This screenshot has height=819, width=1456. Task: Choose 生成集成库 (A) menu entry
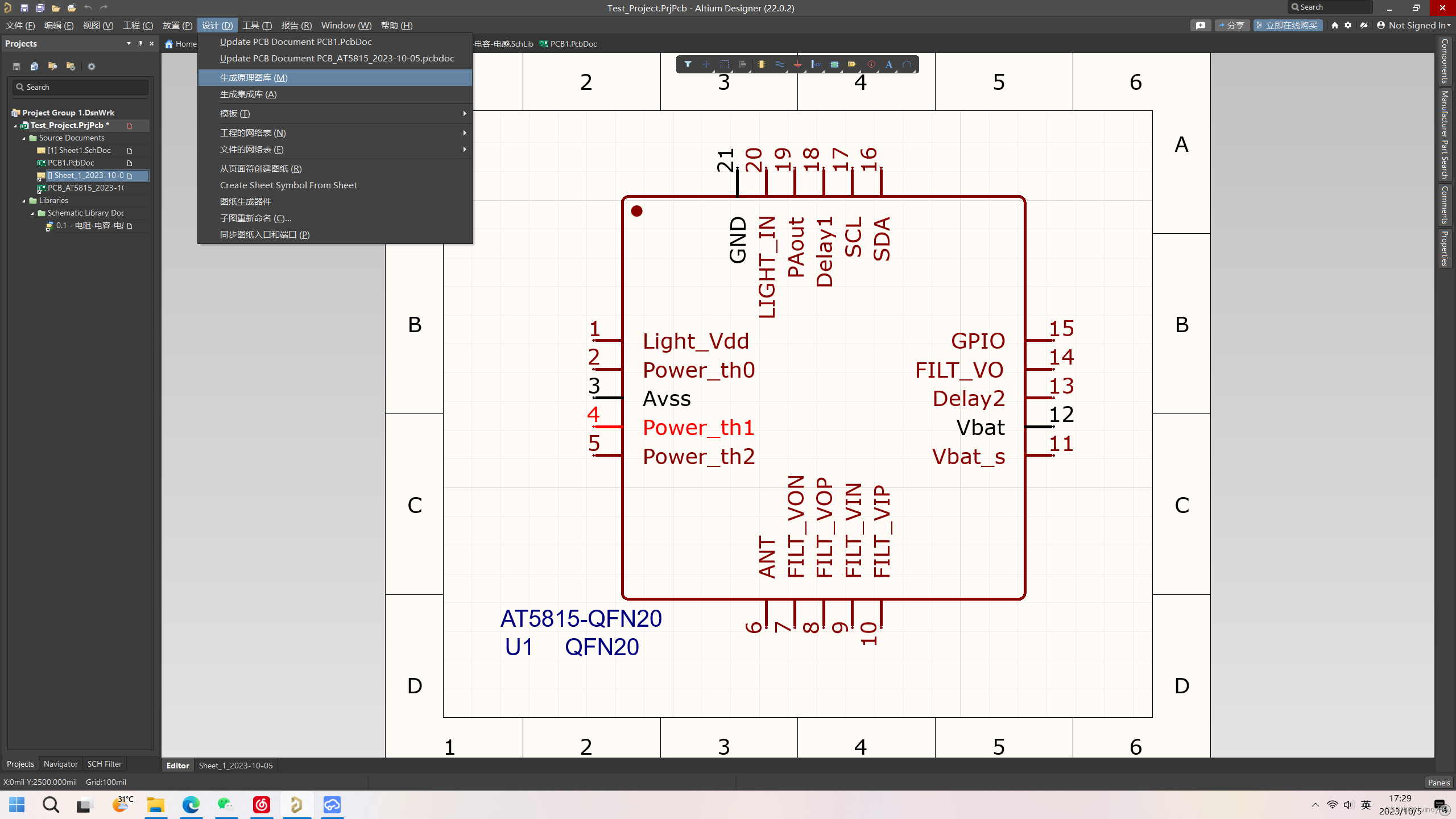click(249, 94)
